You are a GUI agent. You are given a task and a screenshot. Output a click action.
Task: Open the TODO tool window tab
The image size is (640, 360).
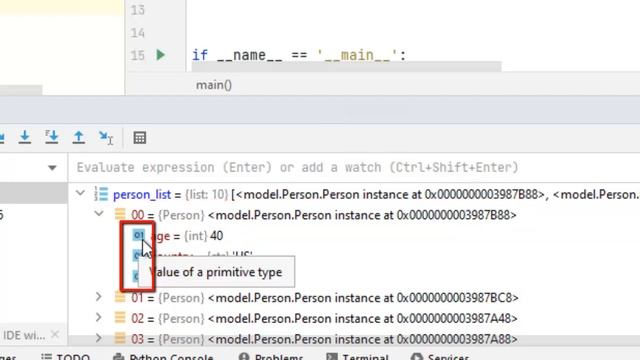click(66, 356)
